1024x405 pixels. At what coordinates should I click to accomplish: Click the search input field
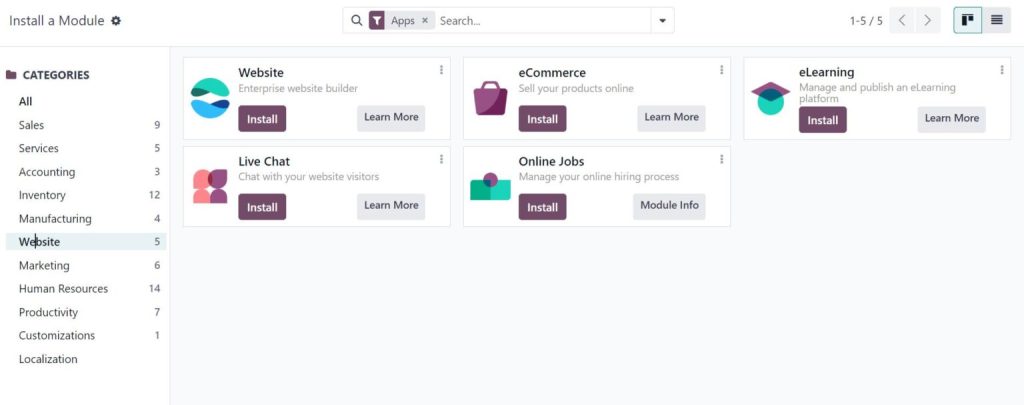540,20
